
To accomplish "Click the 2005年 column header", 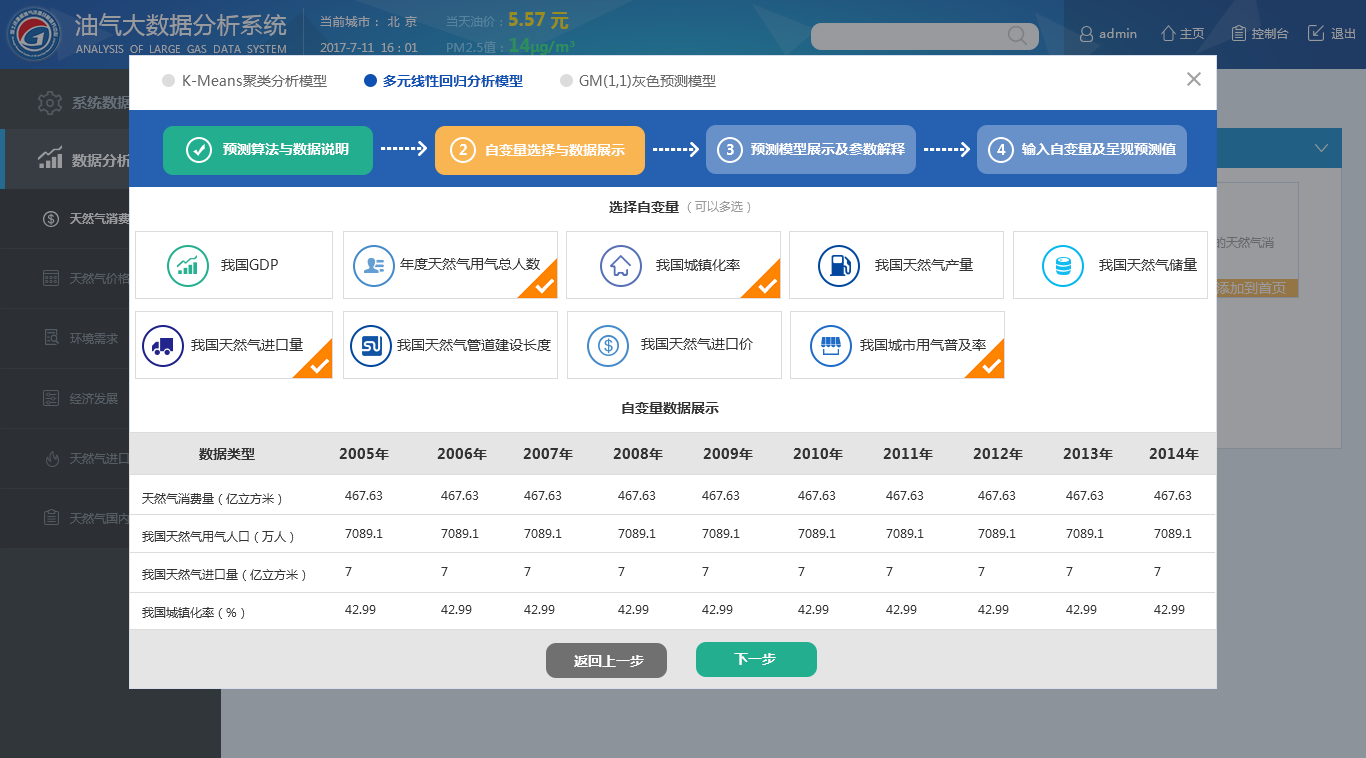I will (364, 454).
